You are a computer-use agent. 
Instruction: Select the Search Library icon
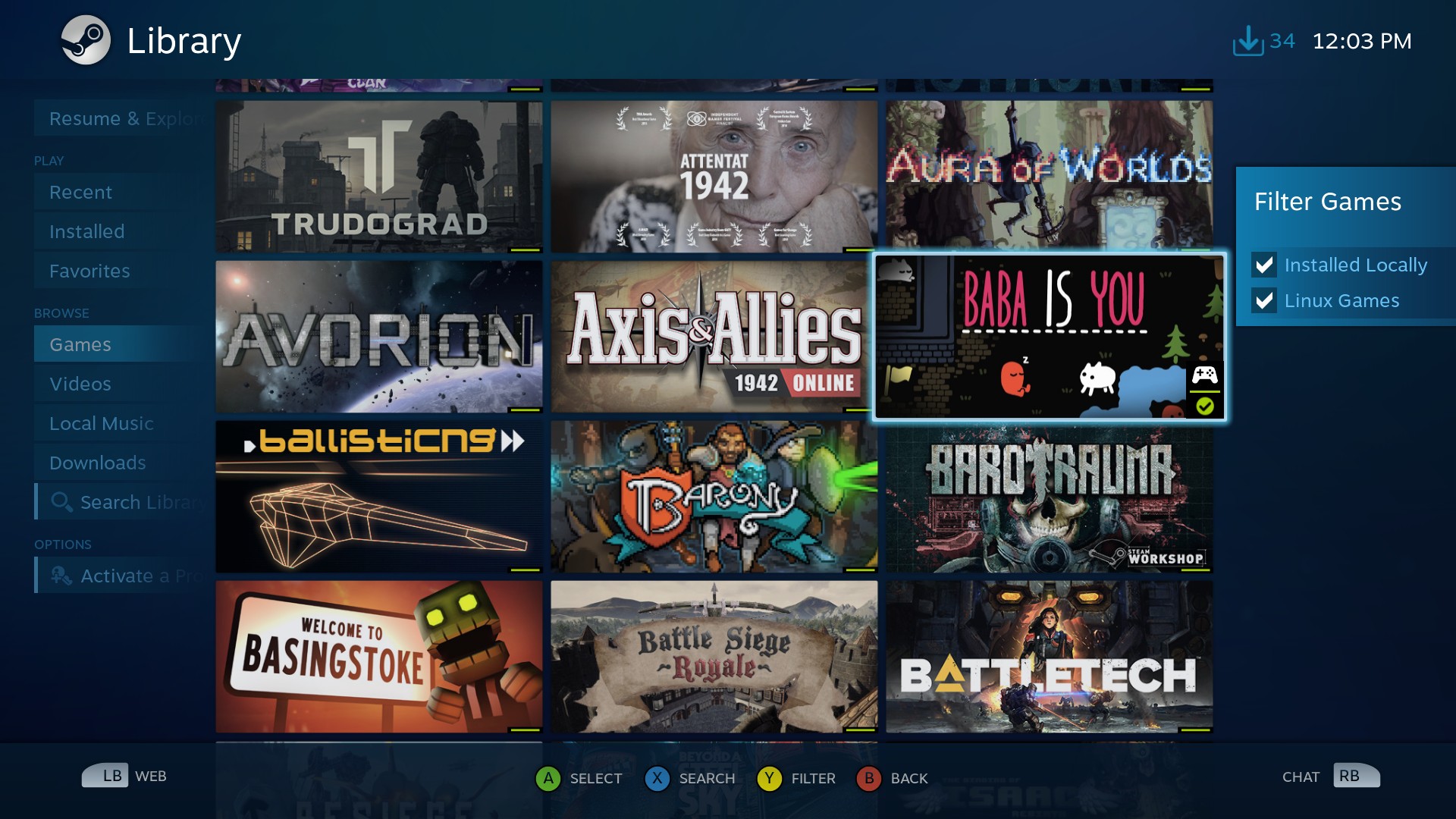[64, 501]
